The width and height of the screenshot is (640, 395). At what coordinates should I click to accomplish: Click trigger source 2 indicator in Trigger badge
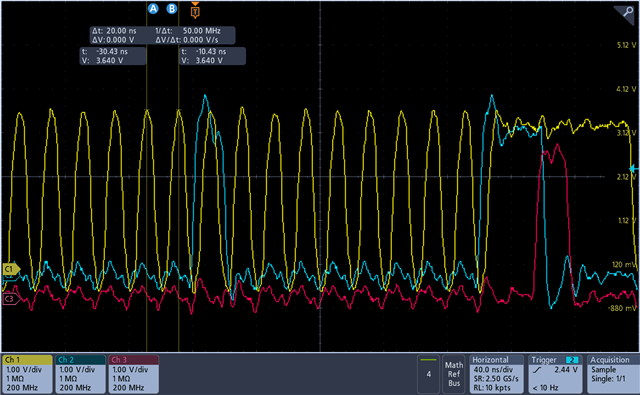point(572,360)
